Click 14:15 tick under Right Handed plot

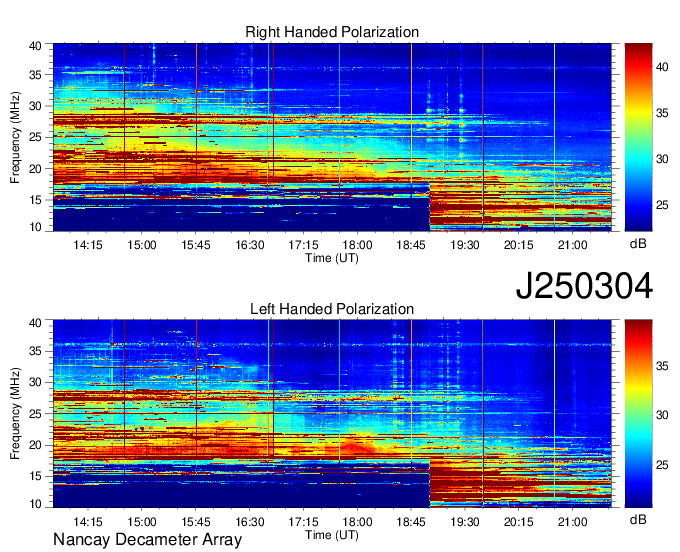point(88,245)
